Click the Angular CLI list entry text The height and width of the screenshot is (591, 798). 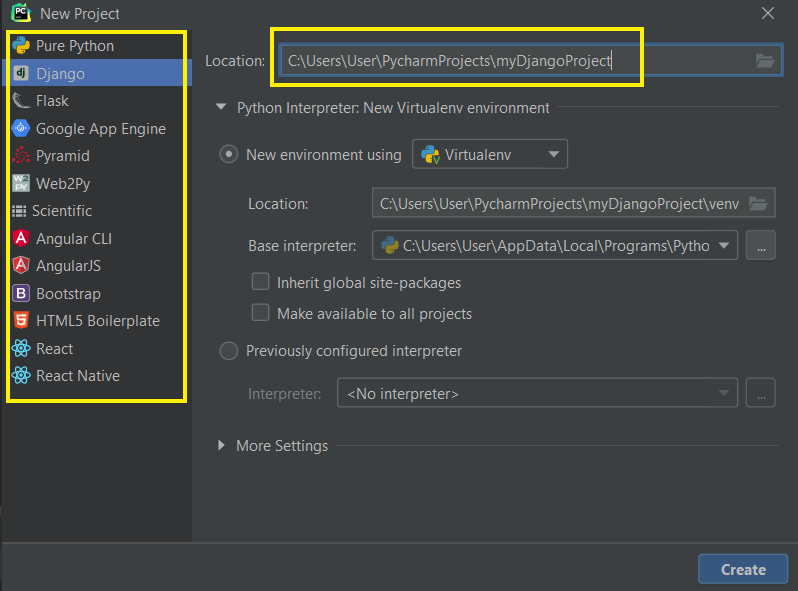pos(74,238)
